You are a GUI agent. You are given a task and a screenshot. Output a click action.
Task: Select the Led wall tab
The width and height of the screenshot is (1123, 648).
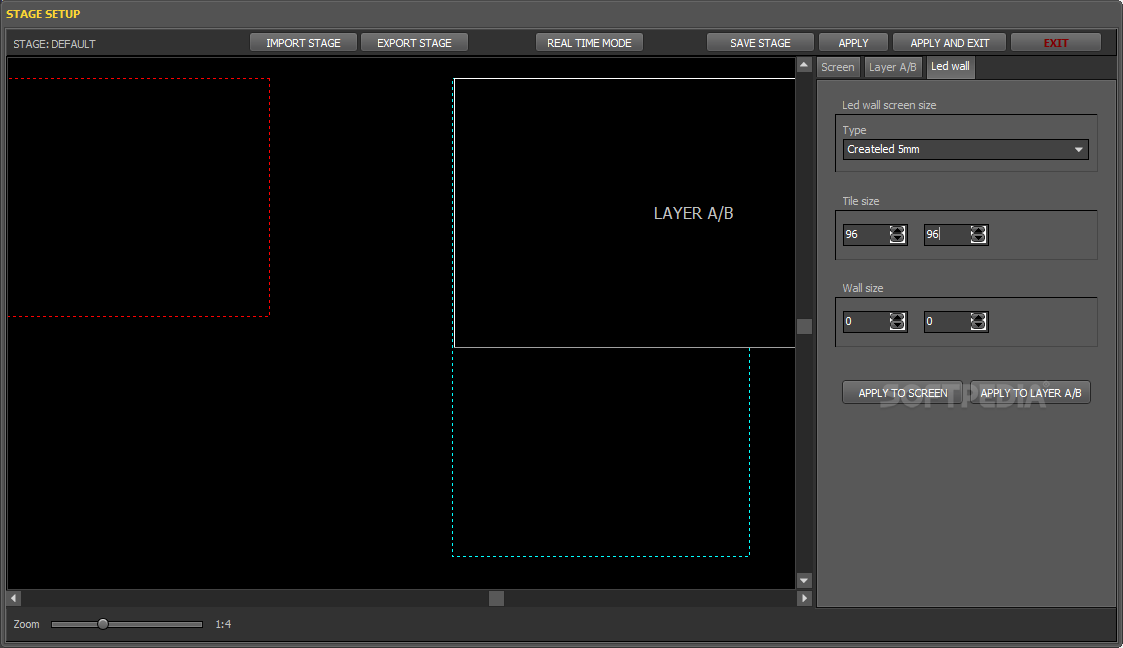coord(950,67)
